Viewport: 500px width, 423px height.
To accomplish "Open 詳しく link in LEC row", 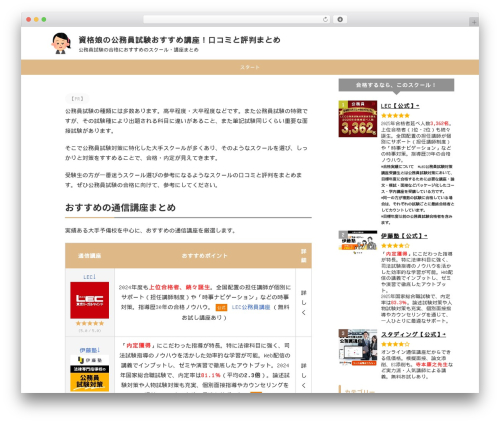I will click(304, 302).
